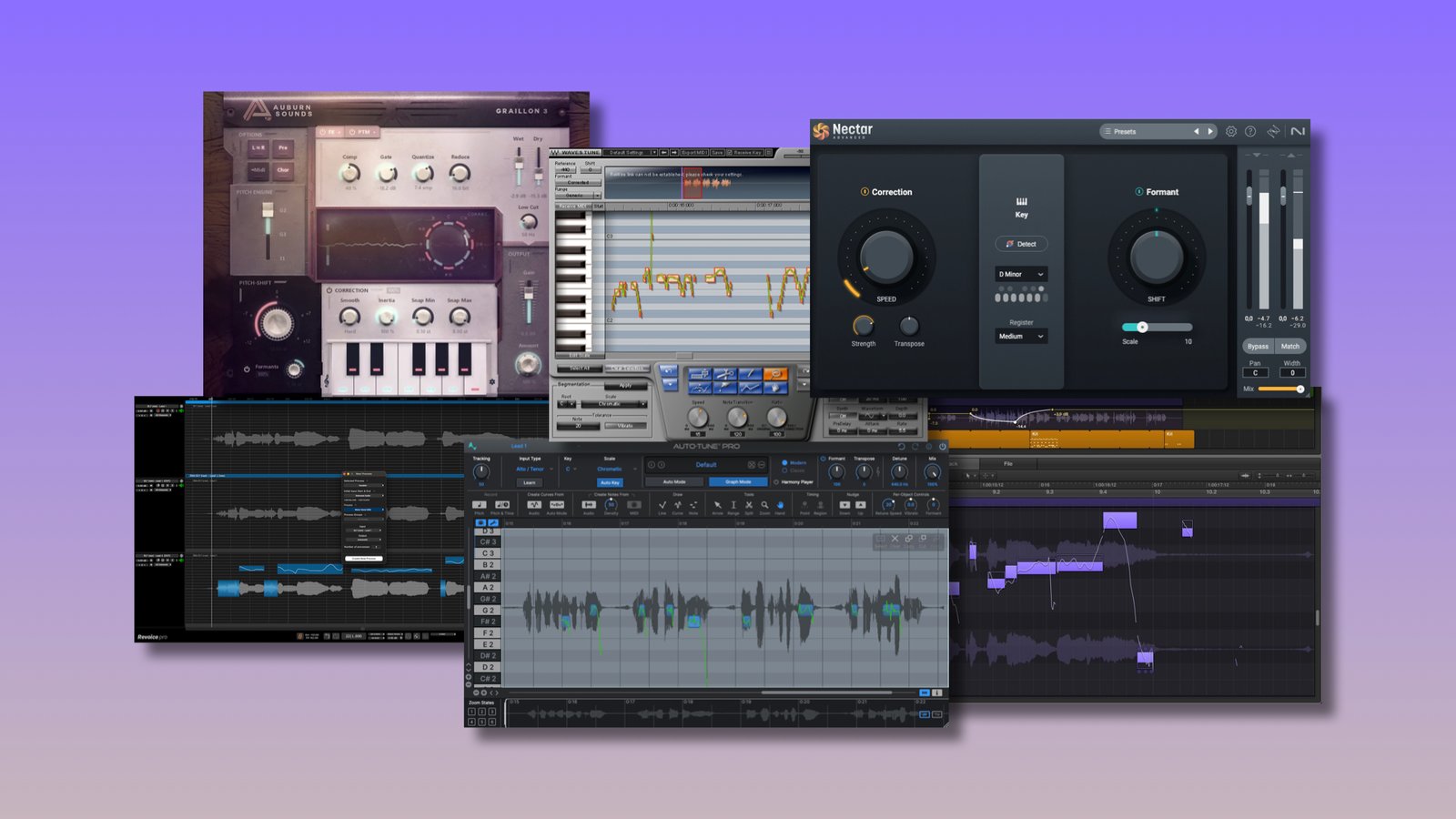The width and height of the screenshot is (1456, 819).
Task: Toggle Auto-Tune Formant power switch
Action: [x=823, y=459]
